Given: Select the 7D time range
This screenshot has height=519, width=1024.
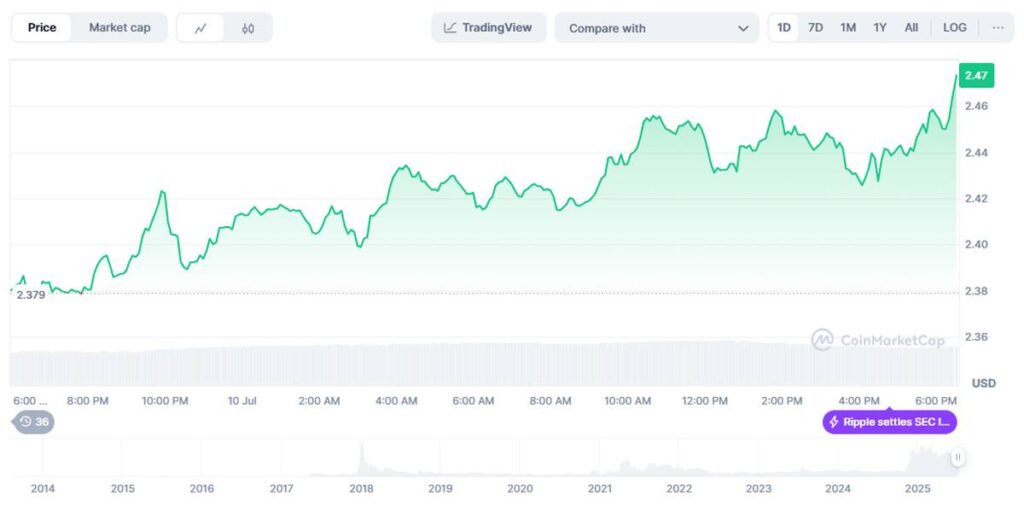Looking at the screenshot, I should tap(816, 27).
